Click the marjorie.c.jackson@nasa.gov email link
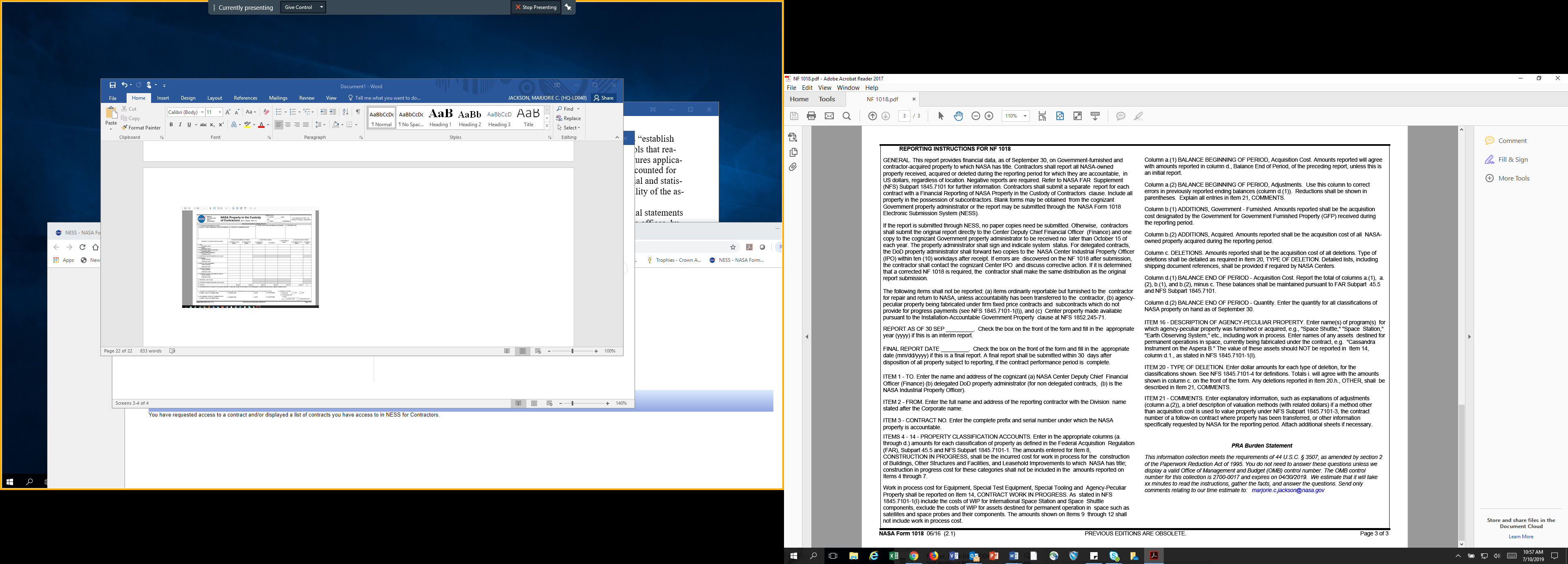Image resolution: width=1568 pixels, height=564 pixels. click(1287, 490)
